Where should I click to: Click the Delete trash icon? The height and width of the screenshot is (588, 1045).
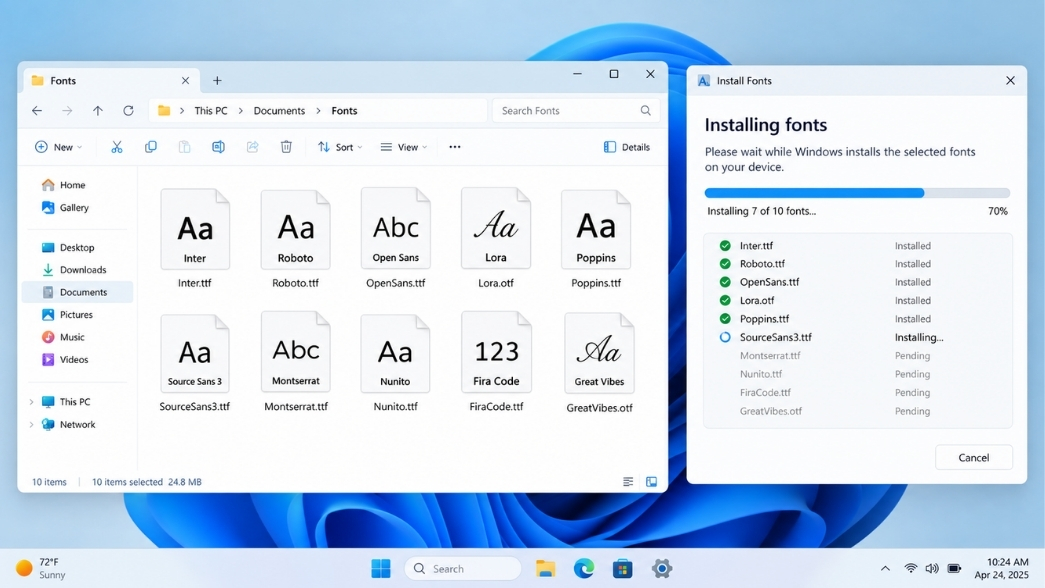click(x=286, y=147)
